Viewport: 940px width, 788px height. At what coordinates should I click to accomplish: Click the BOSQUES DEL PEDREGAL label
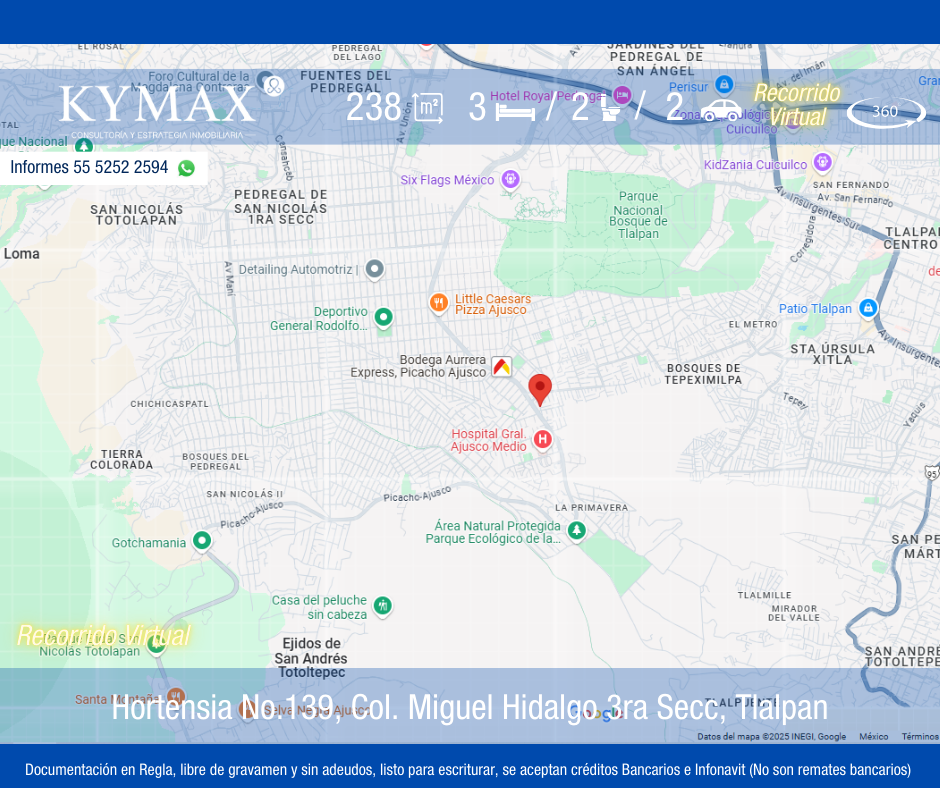click(215, 461)
